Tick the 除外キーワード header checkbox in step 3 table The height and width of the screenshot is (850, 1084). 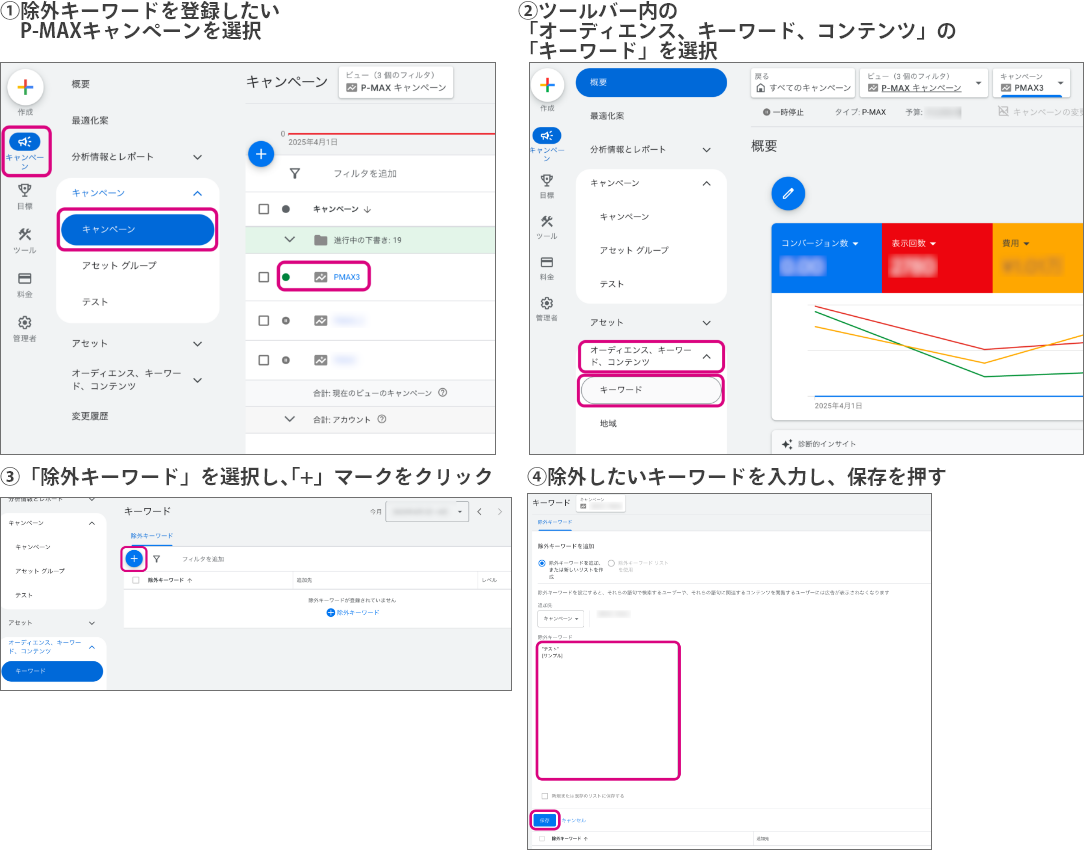coord(136,580)
